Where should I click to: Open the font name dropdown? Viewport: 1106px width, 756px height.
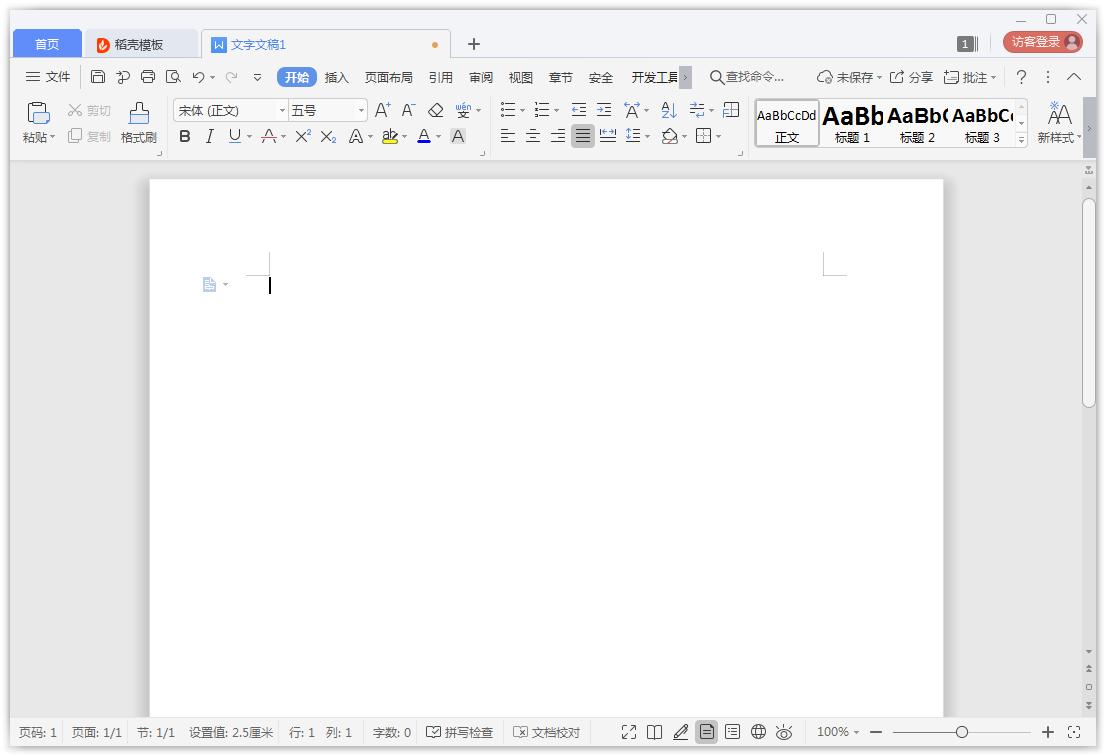coord(283,110)
